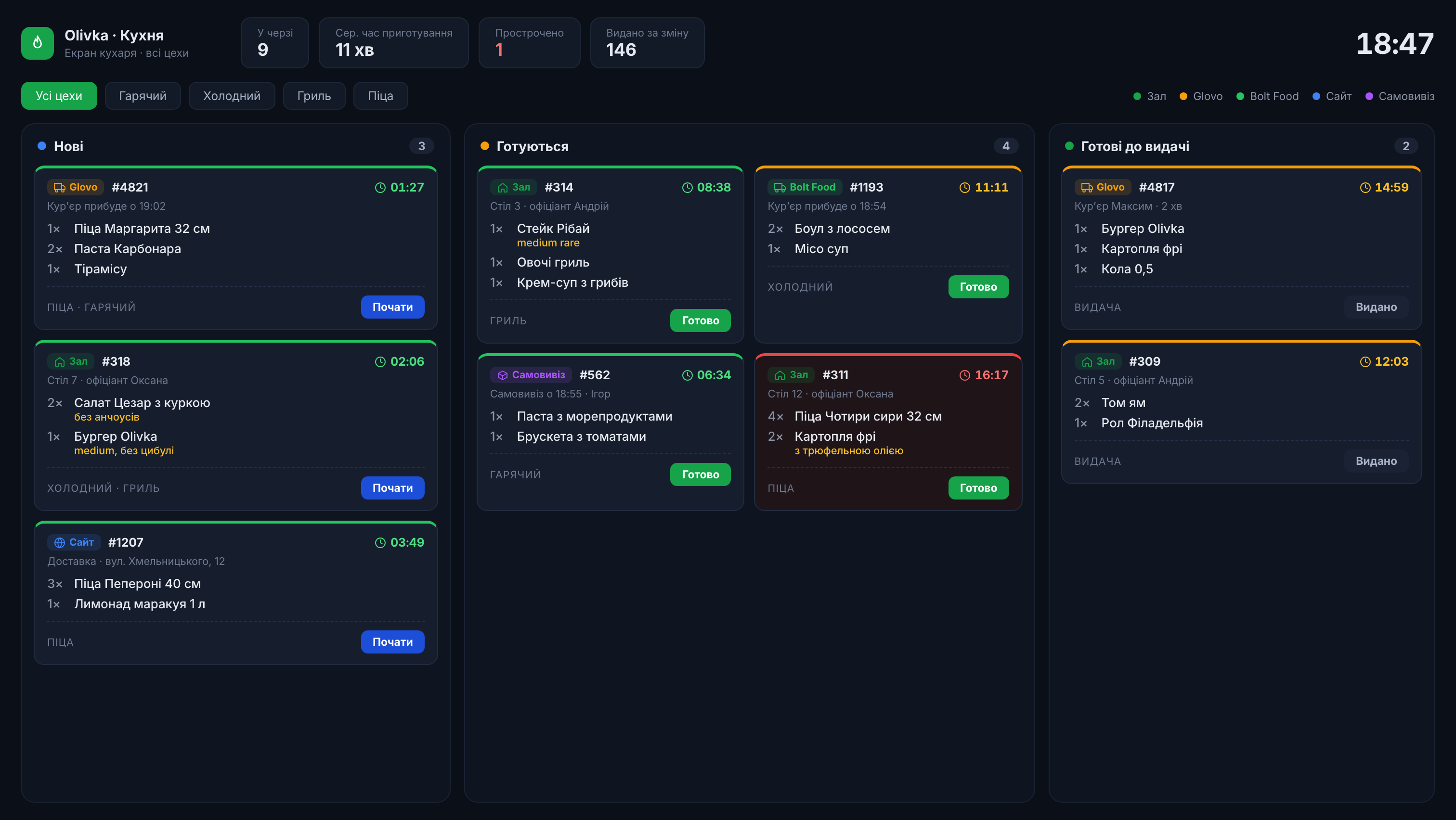Filter by the Холодний station
The width and height of the screenshot is (1456, 820).
pos(232,95)
